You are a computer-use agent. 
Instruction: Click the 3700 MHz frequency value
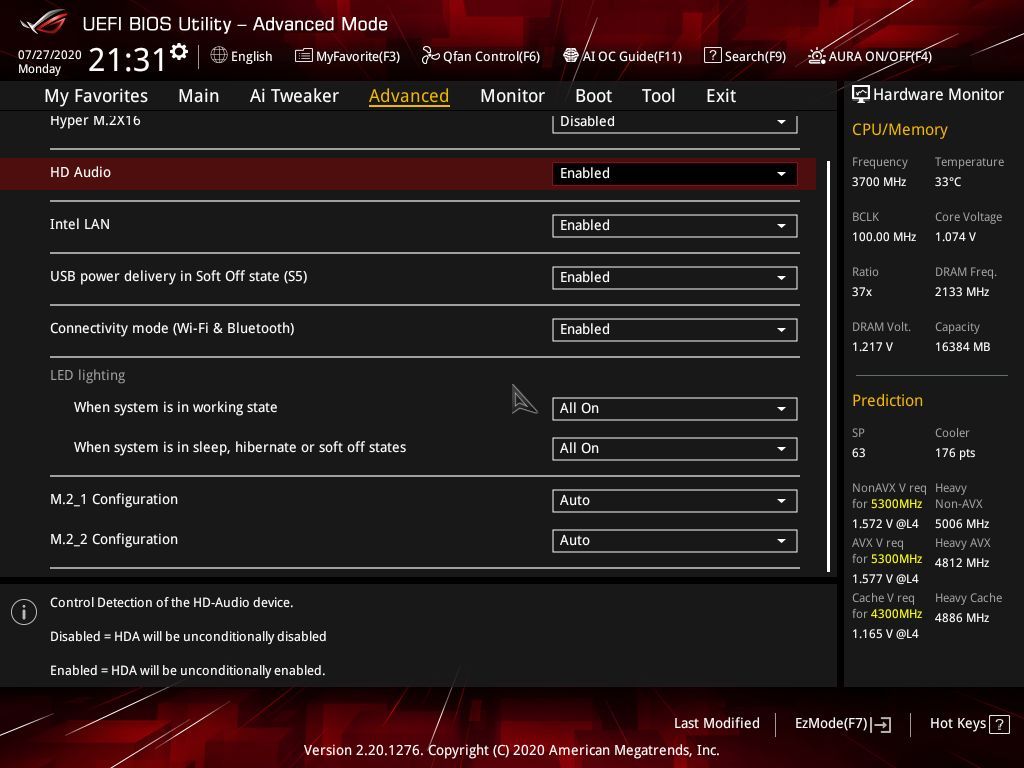pyautogui.click(x=878, y=182)
